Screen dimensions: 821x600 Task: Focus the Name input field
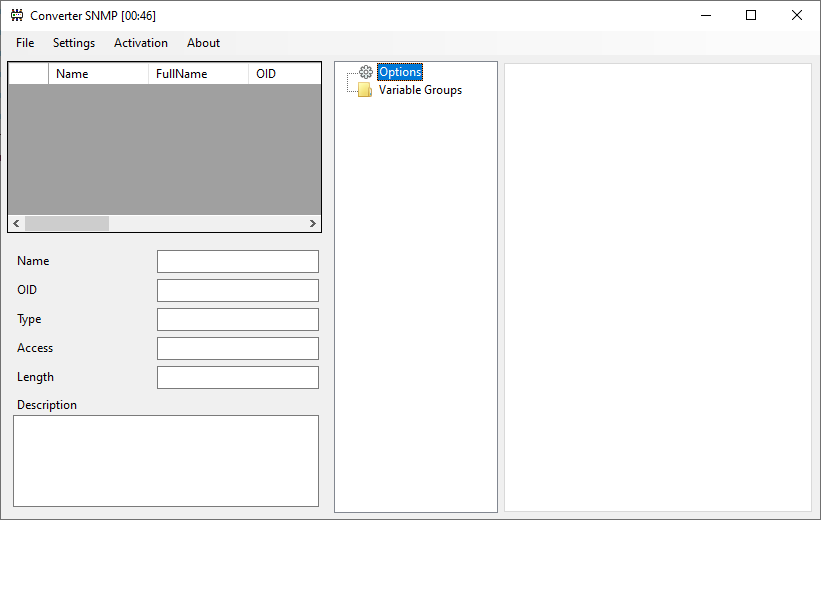(x=238, y=261)
